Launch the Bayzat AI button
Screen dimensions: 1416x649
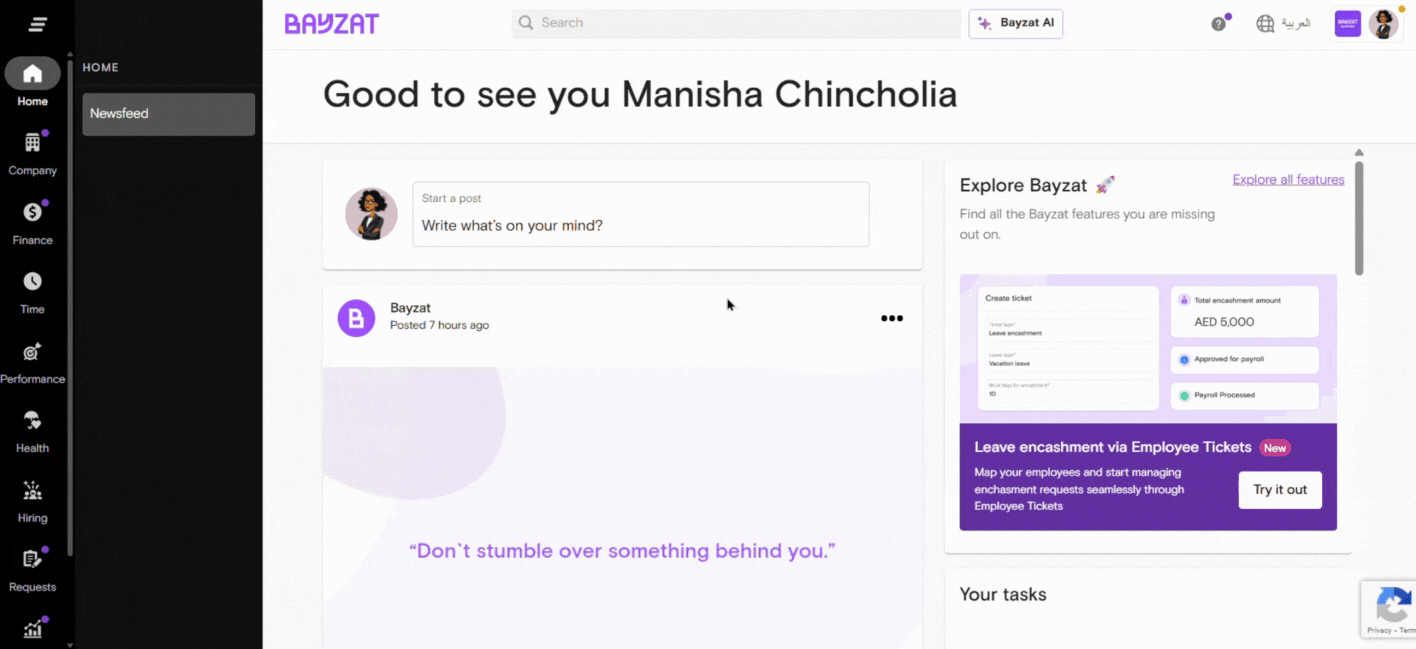click(1016, 24)
